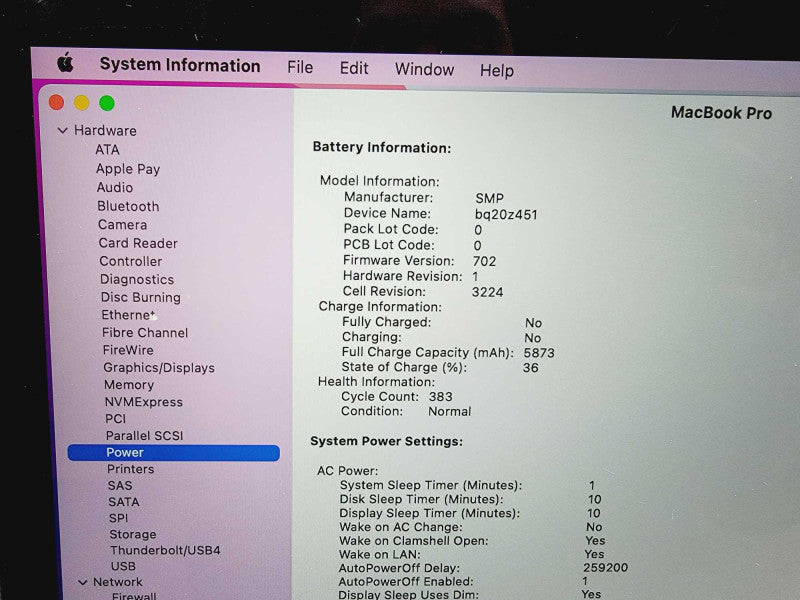Select SATA in the sidebar
This screenshot has height=600, width=800.
[123, 502]
